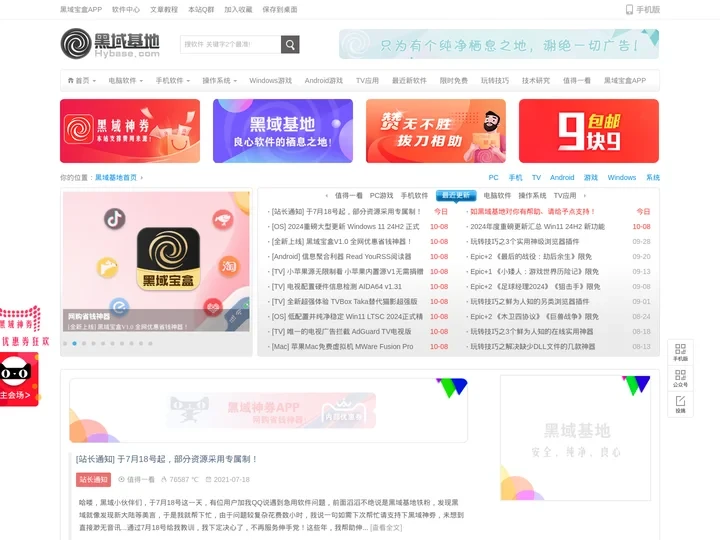Open the headline 于7月18号起 announcement title
720x540 pixels.
click(x=166, y=459)
